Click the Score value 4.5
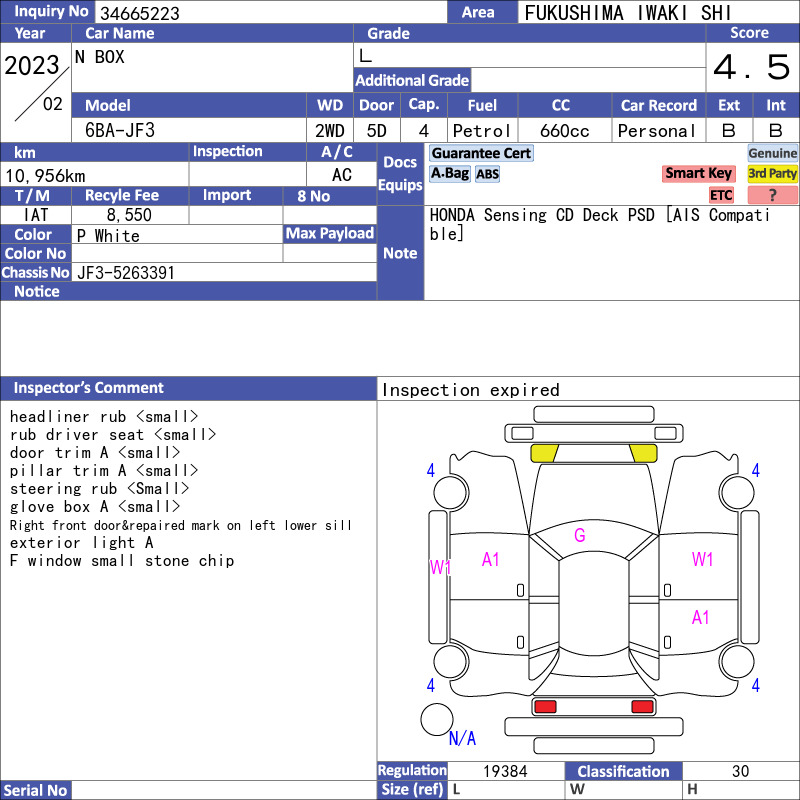Image resolution: width=800 pixels, height=800 pixels. point(752,67)
